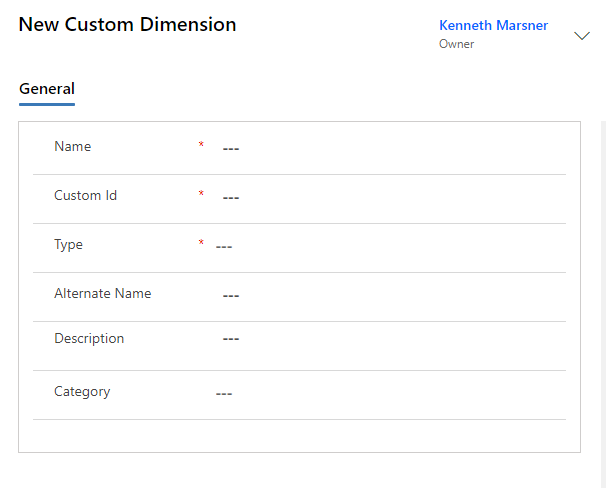606x488 pixels.
Task: Click the Name field label
Action: [x=72, y=146]
